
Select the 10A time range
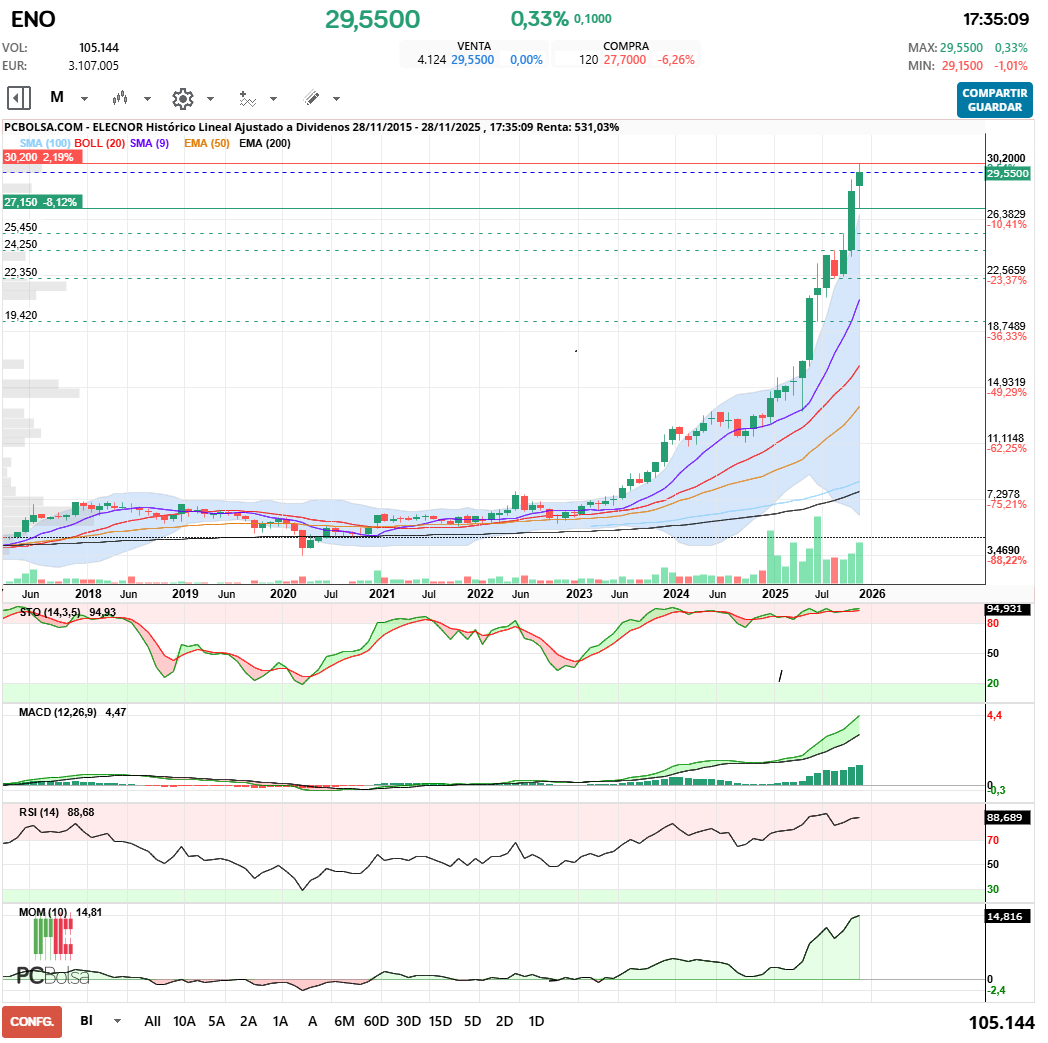coord(184,1021)
